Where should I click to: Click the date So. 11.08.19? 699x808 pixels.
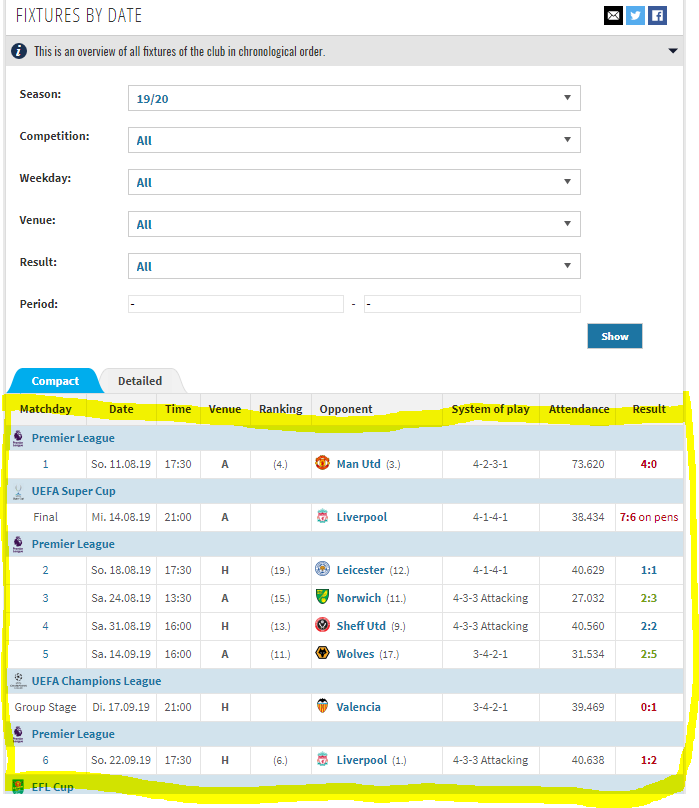coord(121,464)
